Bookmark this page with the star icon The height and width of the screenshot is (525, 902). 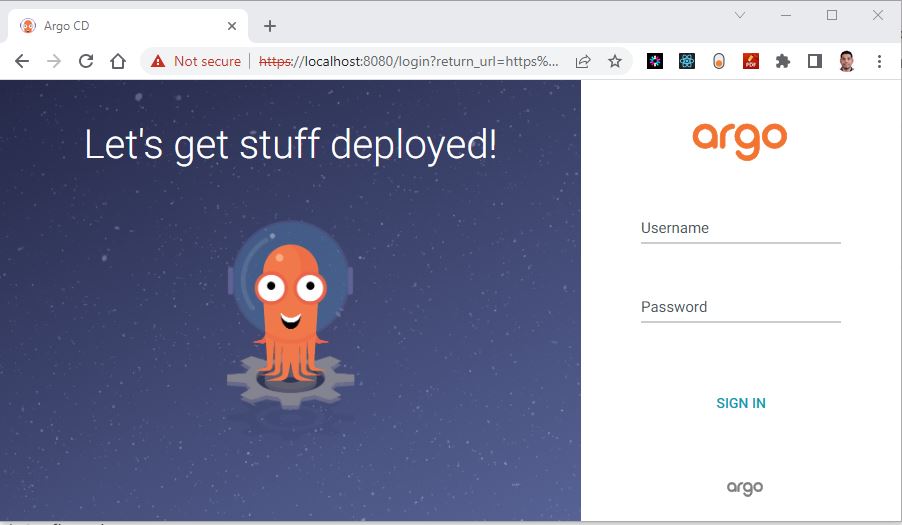615,61
